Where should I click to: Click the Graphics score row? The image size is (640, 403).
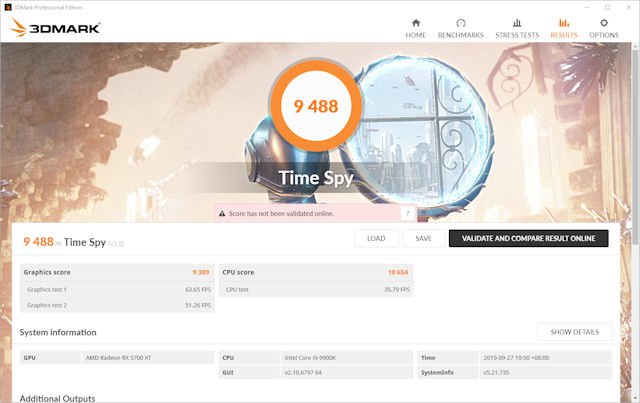point(117,272)
